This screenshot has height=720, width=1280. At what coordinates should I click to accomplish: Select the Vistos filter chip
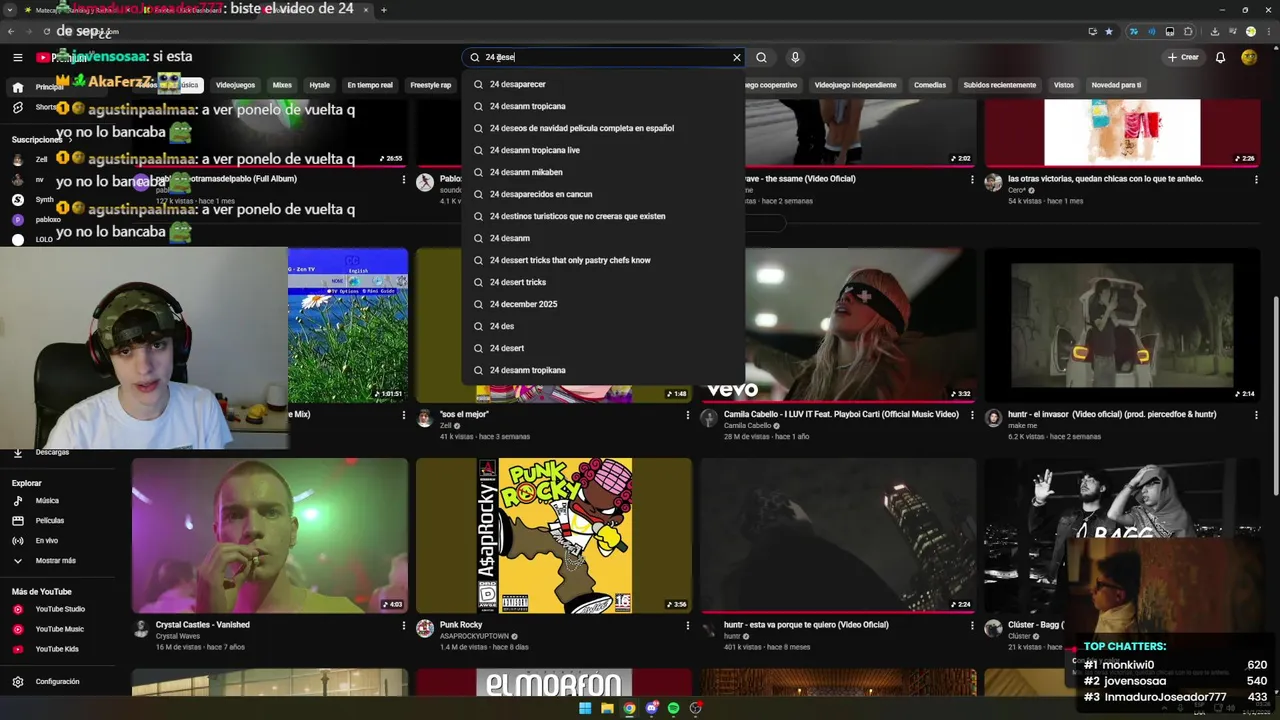(x=1064, y=85)
